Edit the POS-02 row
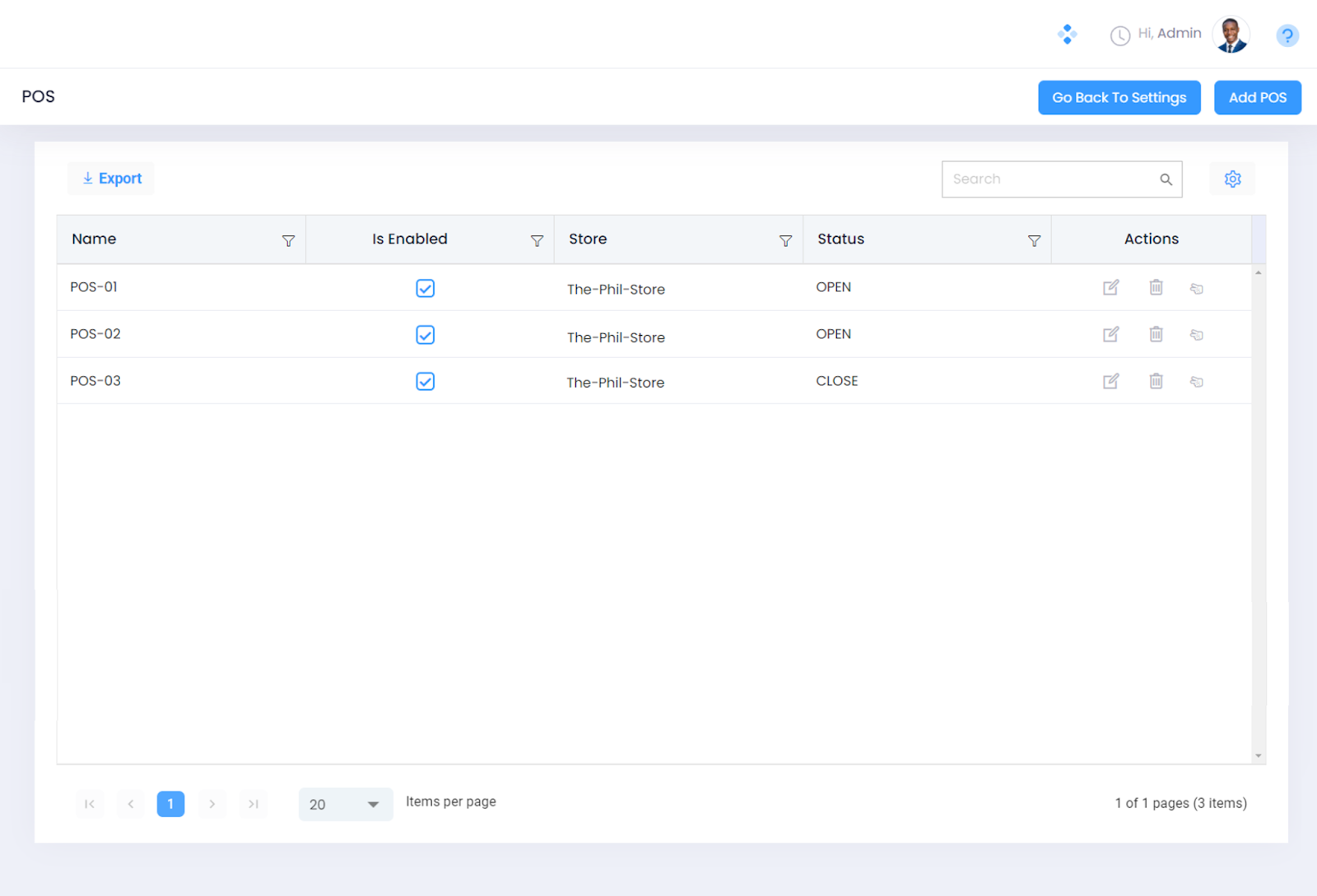This screenshot has height=896, width=1317. pos(1110,334)
